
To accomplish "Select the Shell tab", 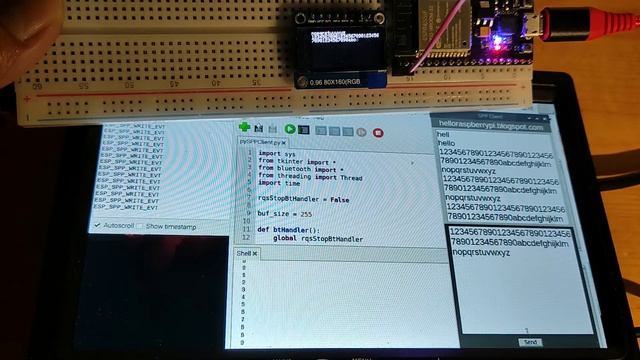I will (x=247, y=253).
